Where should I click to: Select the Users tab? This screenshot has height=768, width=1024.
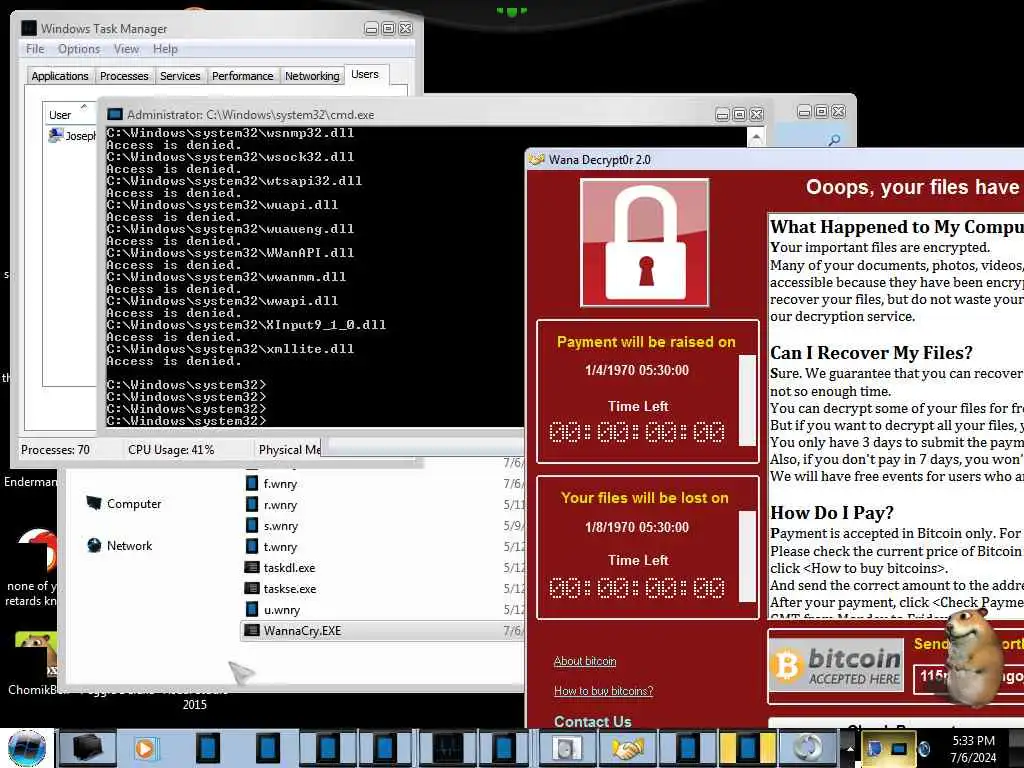(365, 74)
